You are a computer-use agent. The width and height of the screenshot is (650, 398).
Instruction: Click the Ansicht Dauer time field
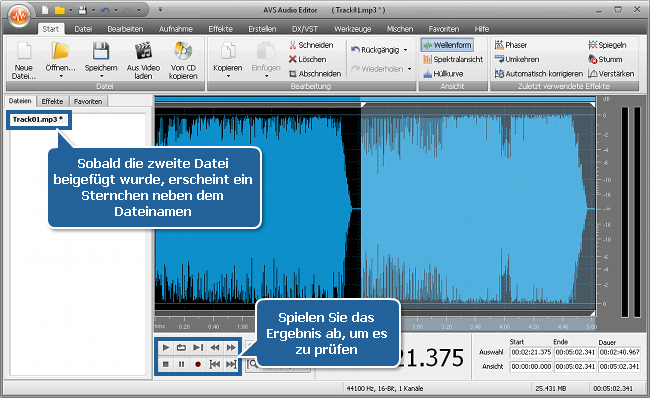pyautogui.click(x=619, y=367)
